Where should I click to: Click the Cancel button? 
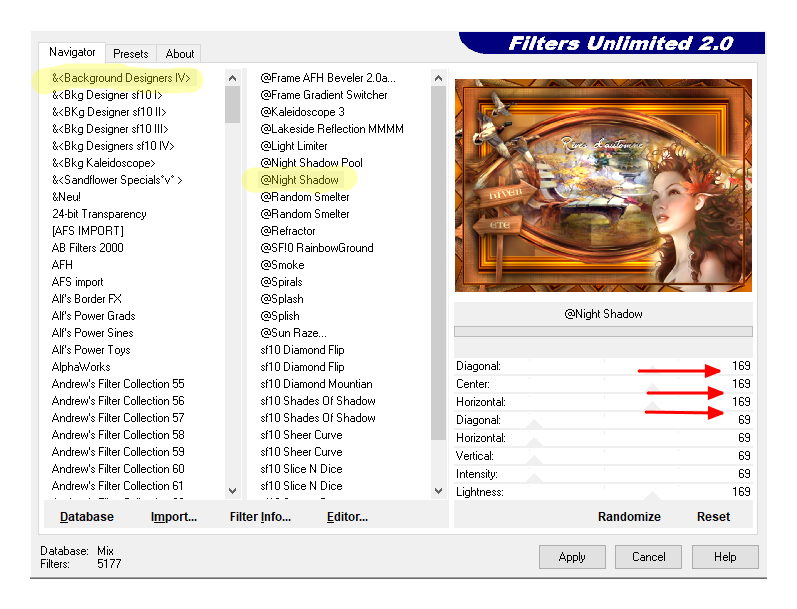pyautogui.click(x=648, y=557)
